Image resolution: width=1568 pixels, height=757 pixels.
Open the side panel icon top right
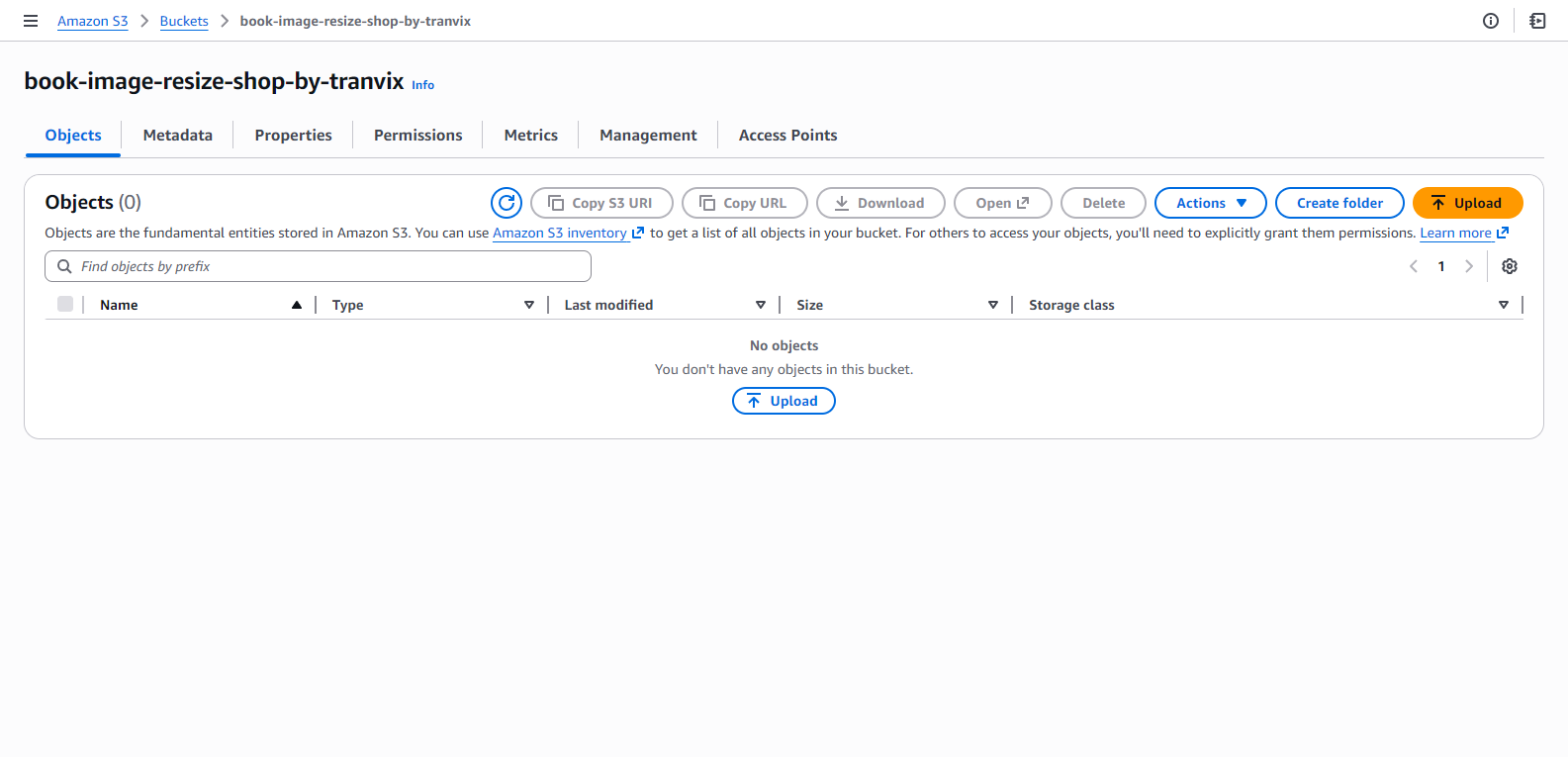(1537, 21)
